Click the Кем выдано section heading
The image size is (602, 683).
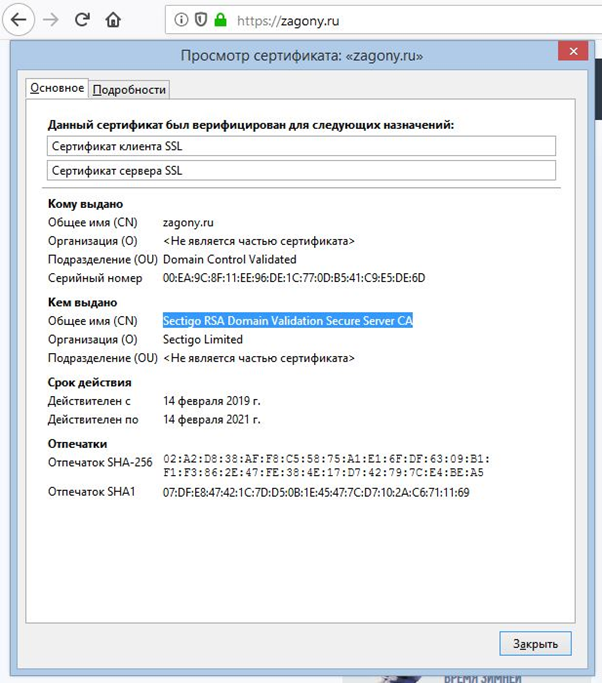pos(82,302)
